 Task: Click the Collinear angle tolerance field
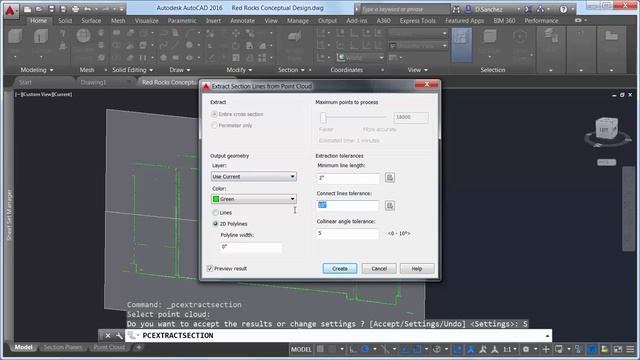[x=348, y=233]
